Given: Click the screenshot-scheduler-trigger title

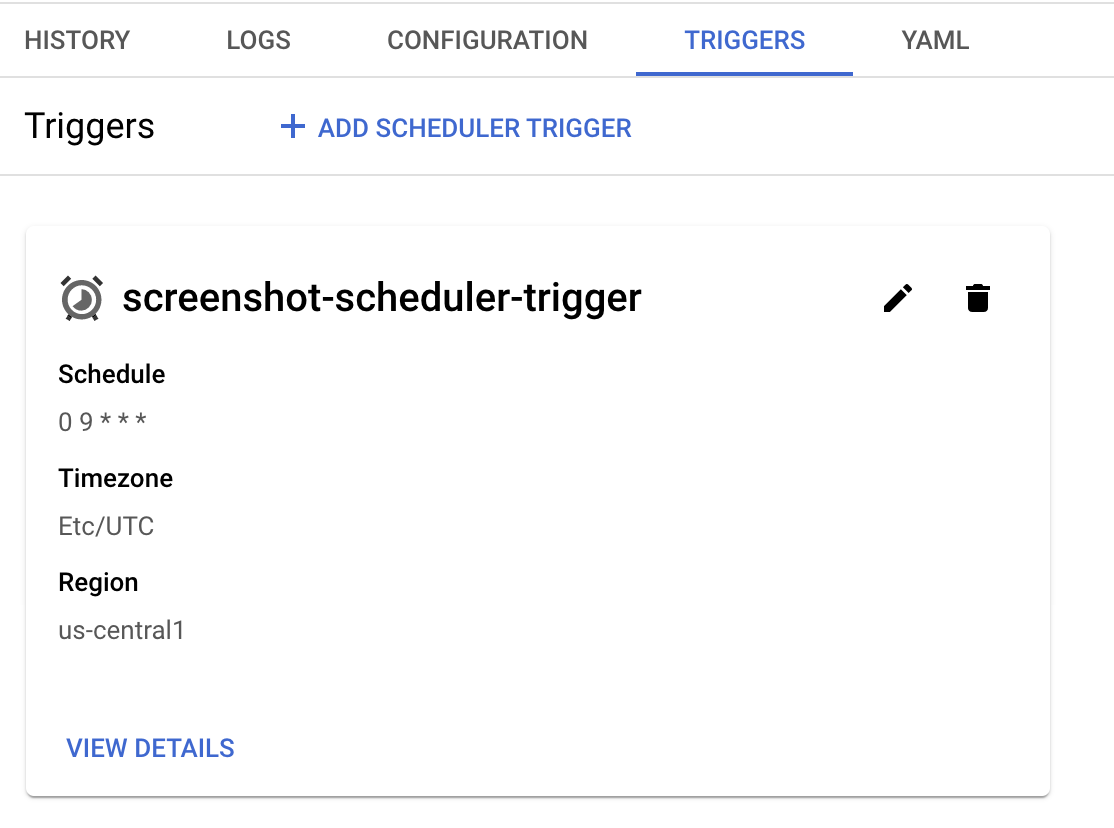Looking at the screenshot, I should click(x=381, y=298).
